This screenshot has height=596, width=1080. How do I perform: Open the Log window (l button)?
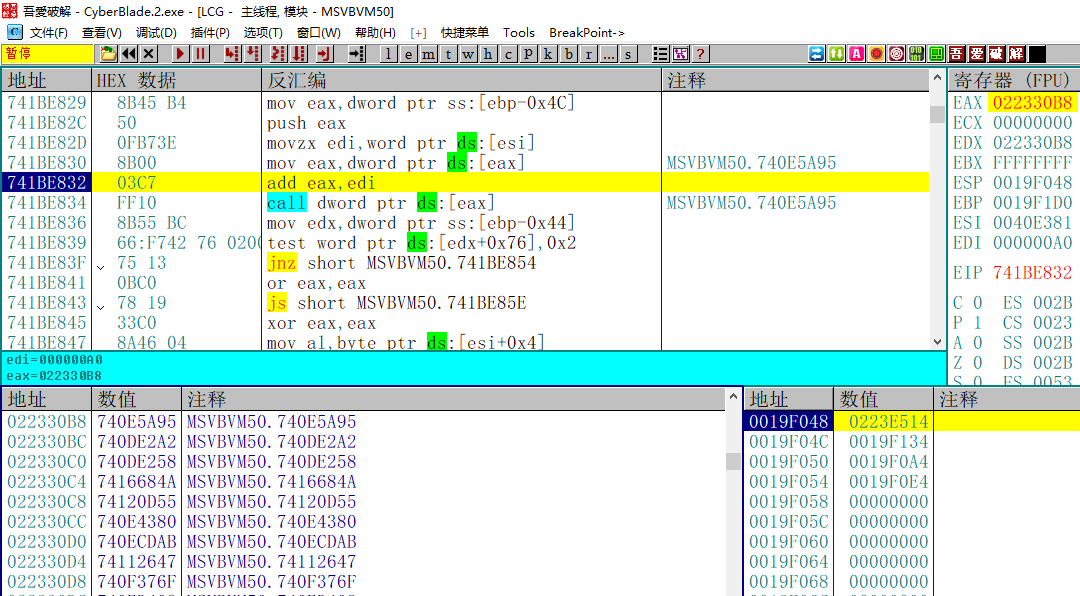pos(388,54)
